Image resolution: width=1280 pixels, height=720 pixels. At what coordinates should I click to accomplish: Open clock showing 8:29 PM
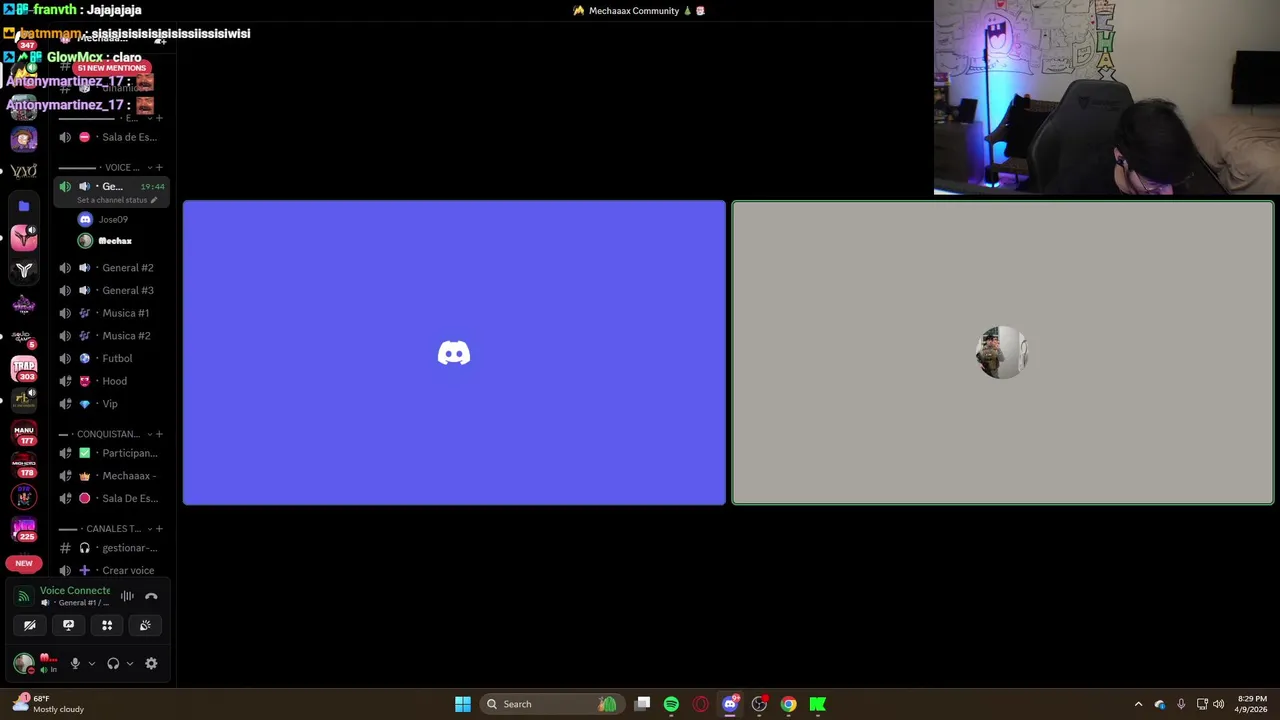pyautogui.click(x=1252, y=704)
